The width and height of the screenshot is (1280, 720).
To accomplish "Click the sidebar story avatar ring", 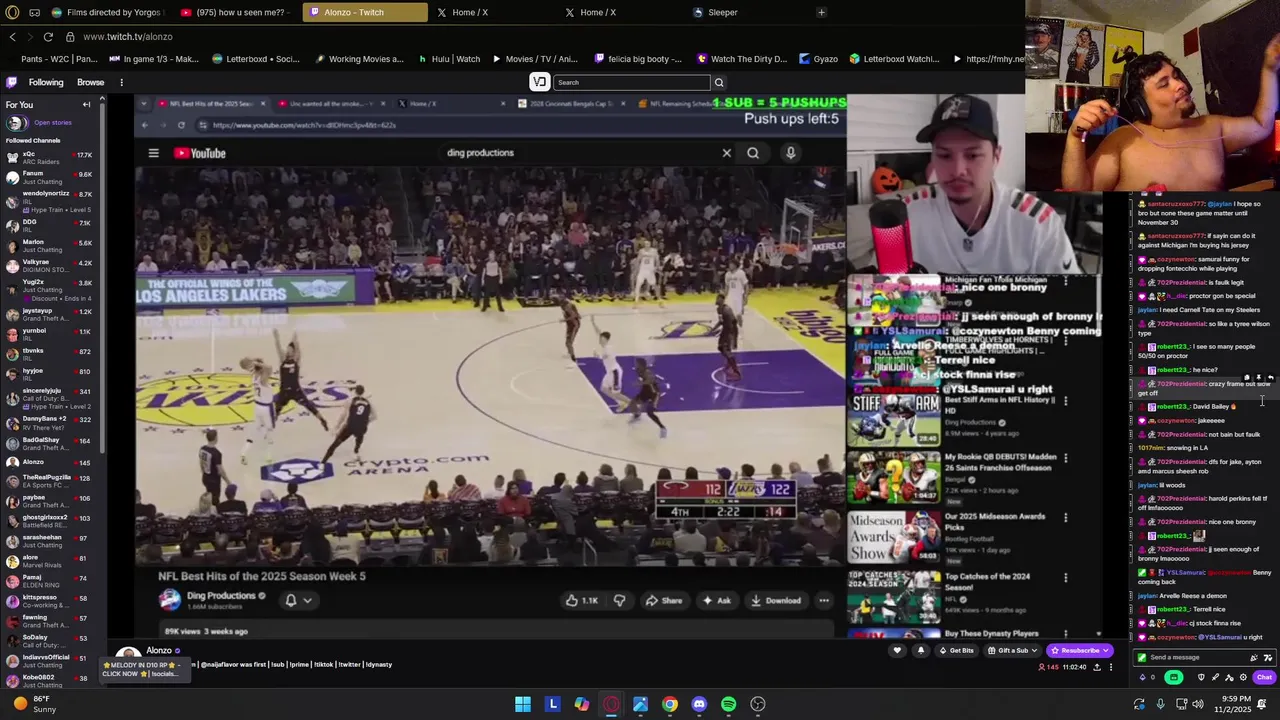I will 15,123.
